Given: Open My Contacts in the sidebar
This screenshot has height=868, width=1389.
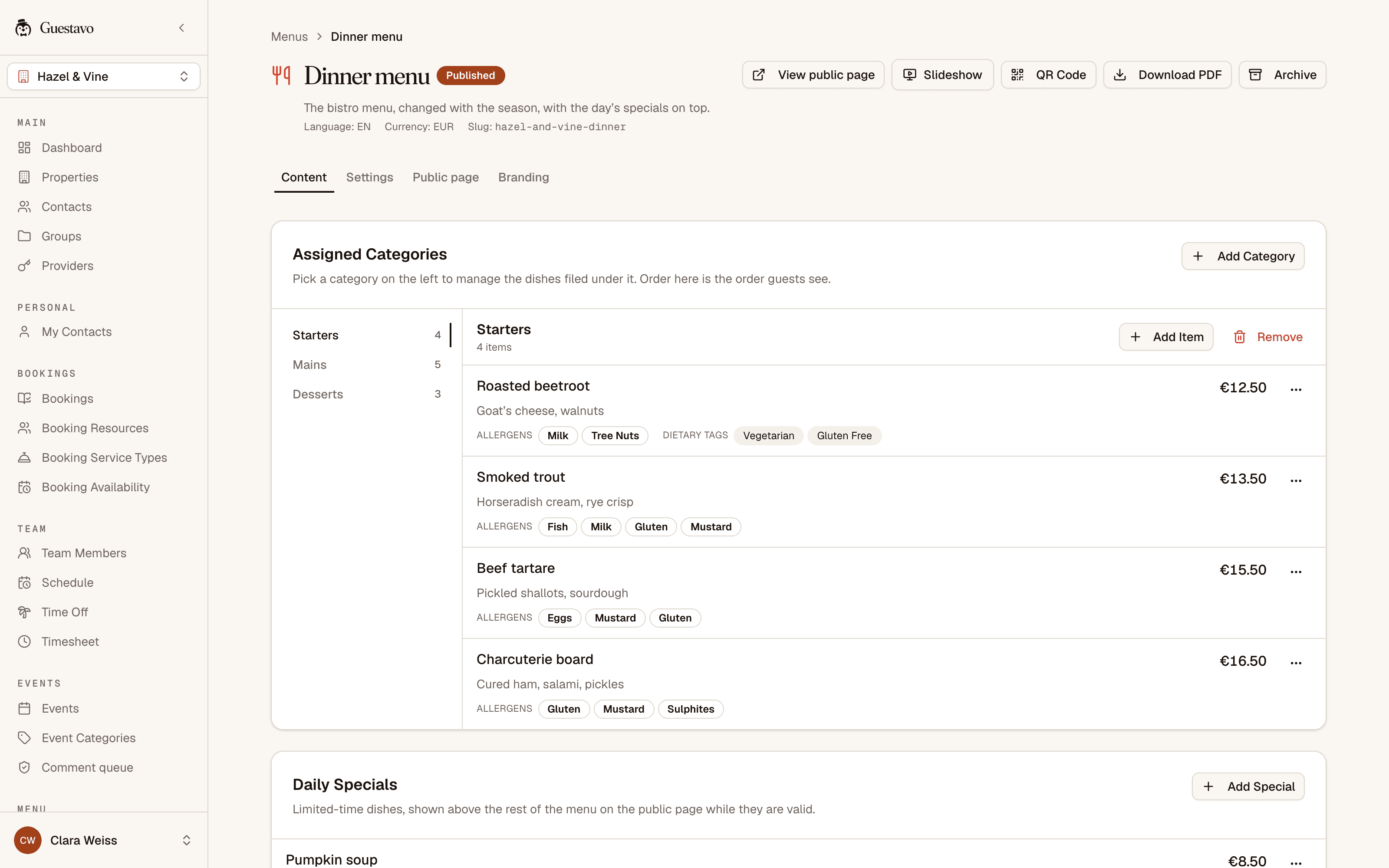Looking at the screenshot, I should coord(103,332).
